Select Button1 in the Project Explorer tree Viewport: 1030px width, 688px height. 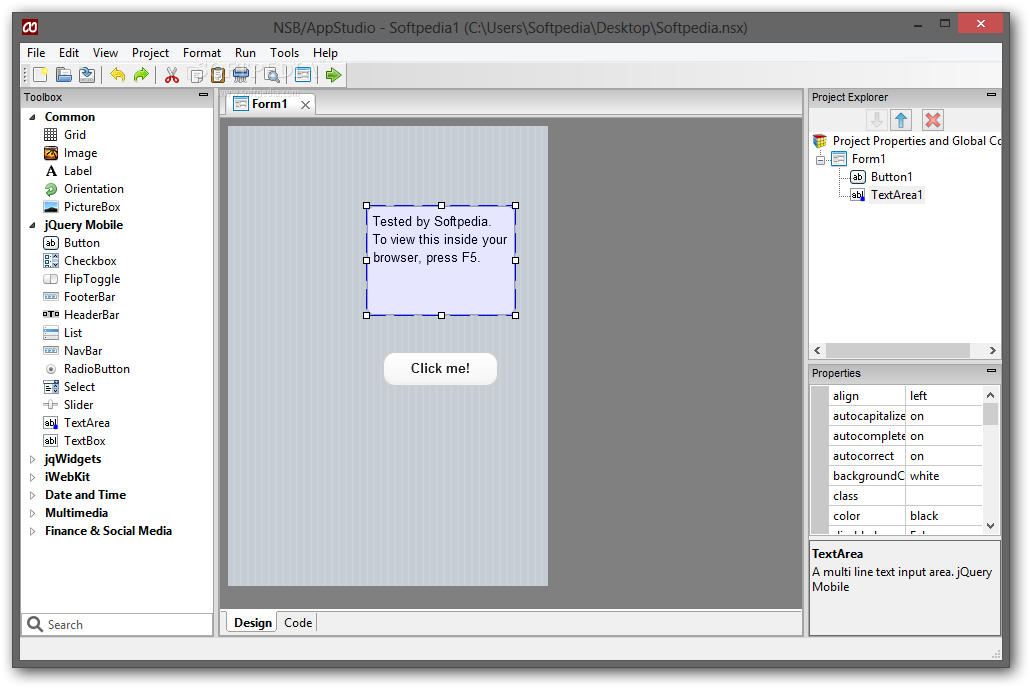pos(891,177)
